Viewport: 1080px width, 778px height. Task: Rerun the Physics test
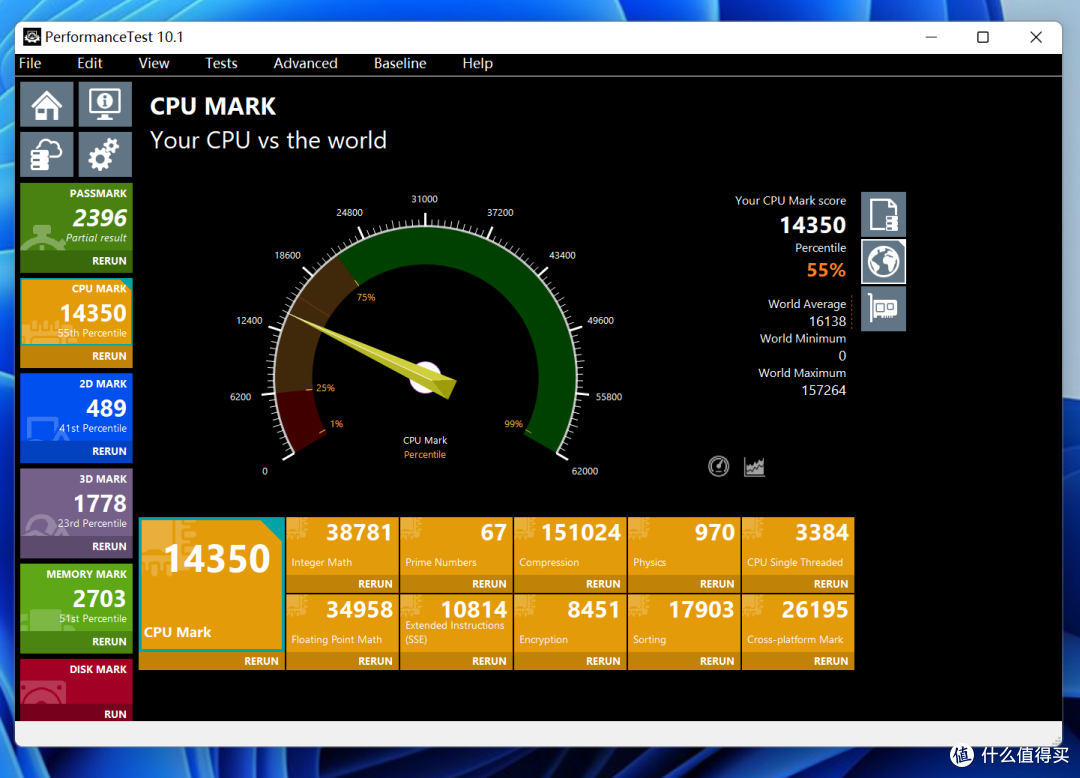click(x=717, y=584)
